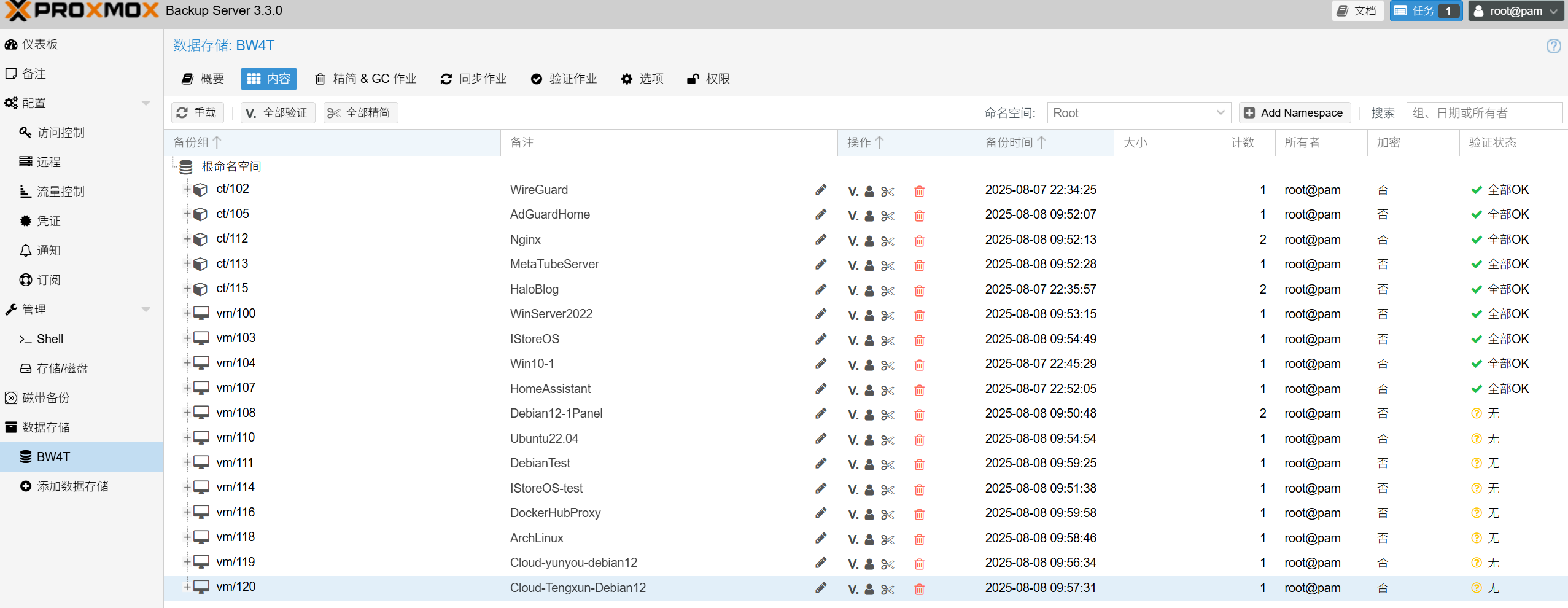Expand the vm/108 backup group
Viewport: 1568px width, 608px height.
[x=187, y=413]
